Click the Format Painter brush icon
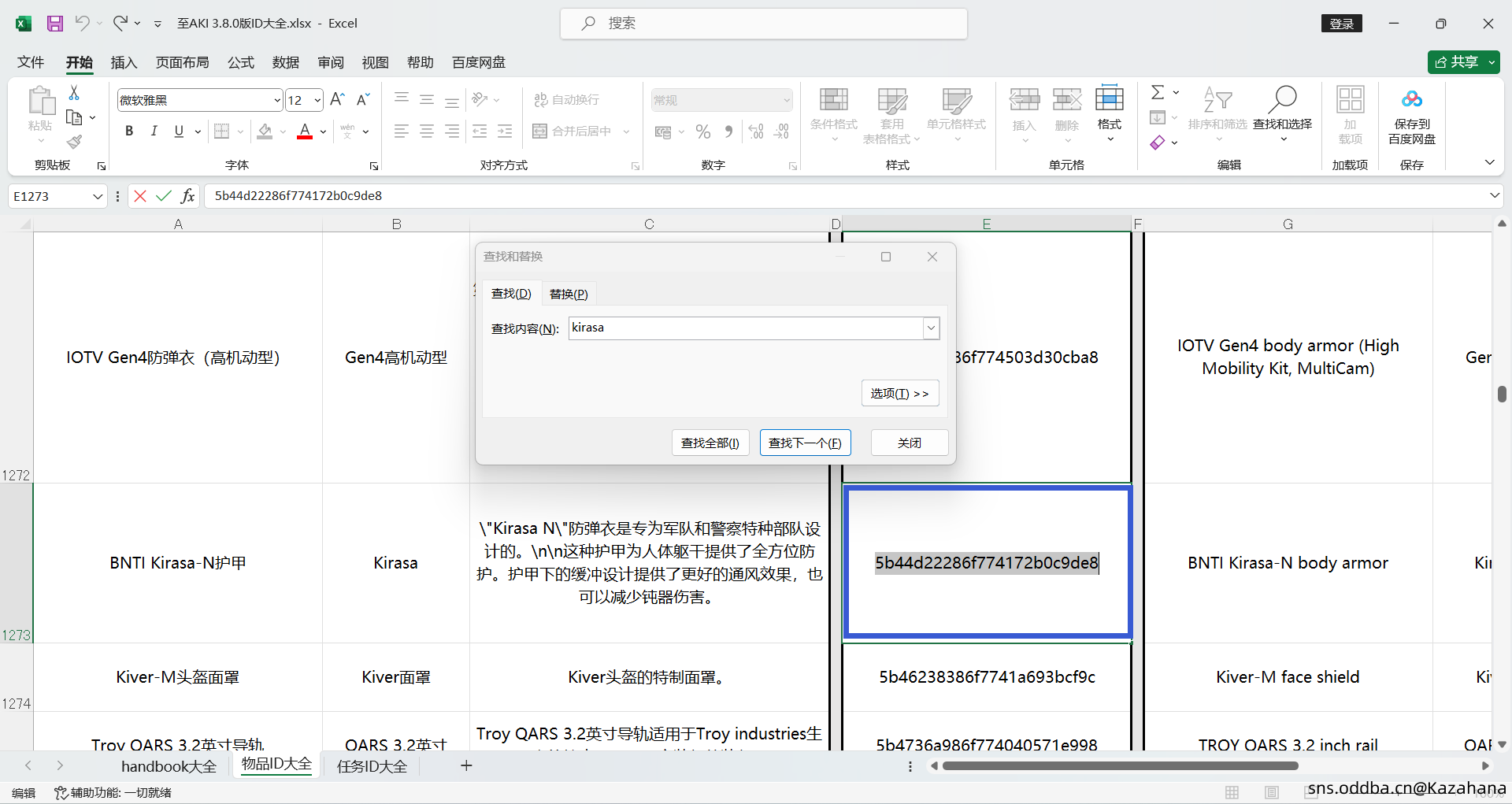Screen dimensions: 1512x804 pyautogui.click(x=74, y=142)
